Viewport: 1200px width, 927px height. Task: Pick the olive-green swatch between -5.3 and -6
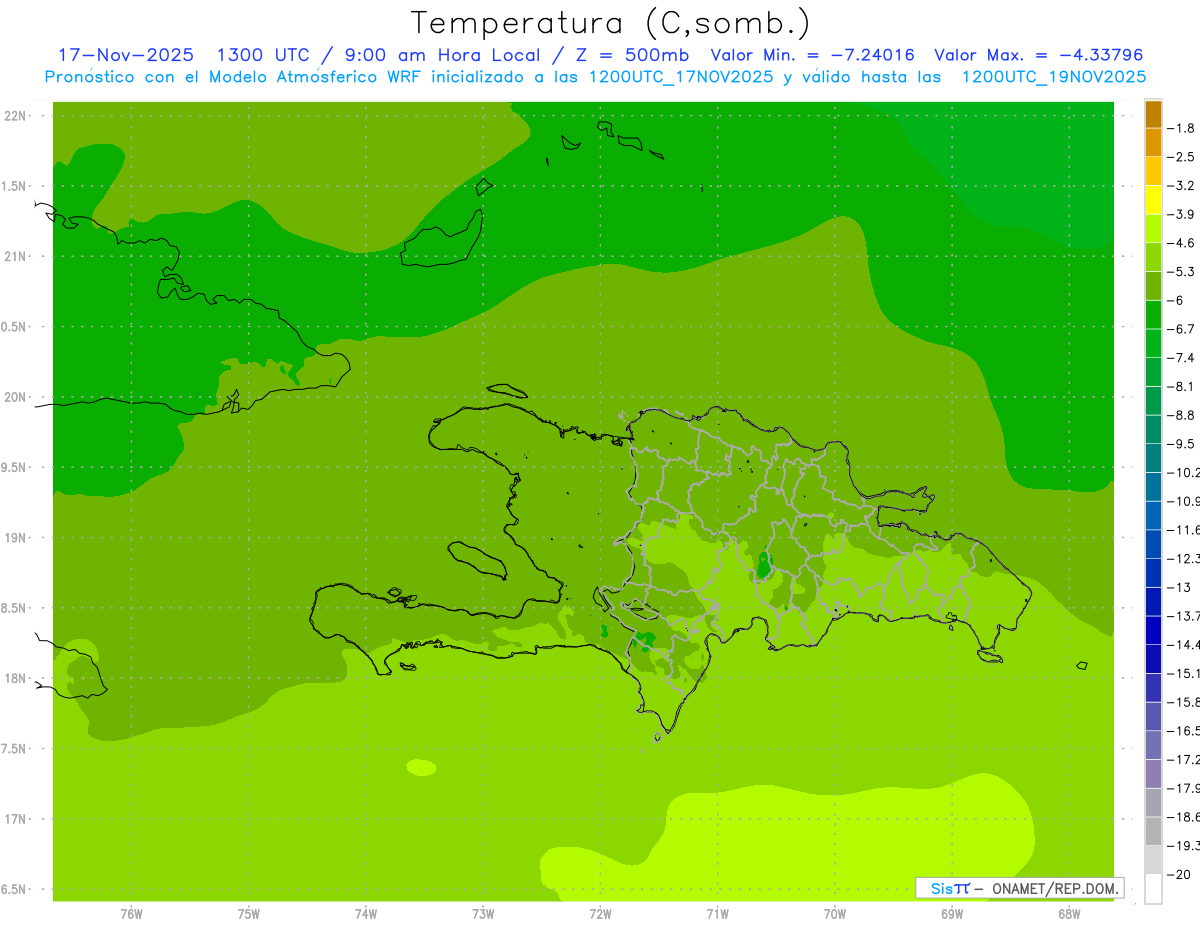coord(1153,286)
